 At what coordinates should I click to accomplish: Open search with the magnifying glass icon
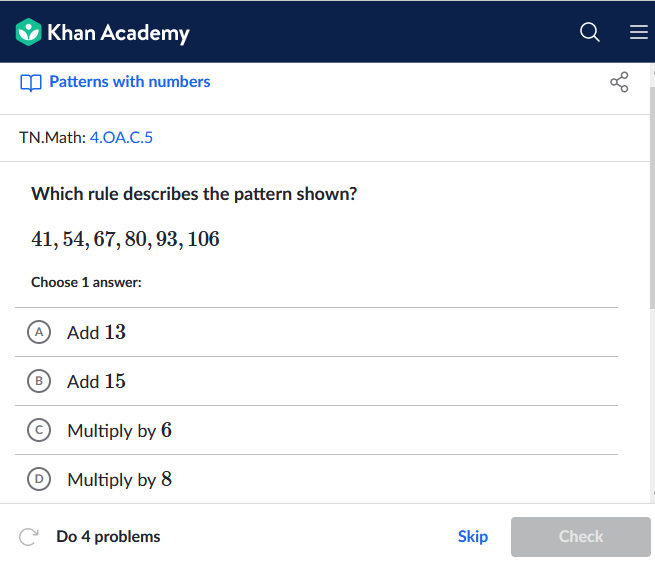589,32
